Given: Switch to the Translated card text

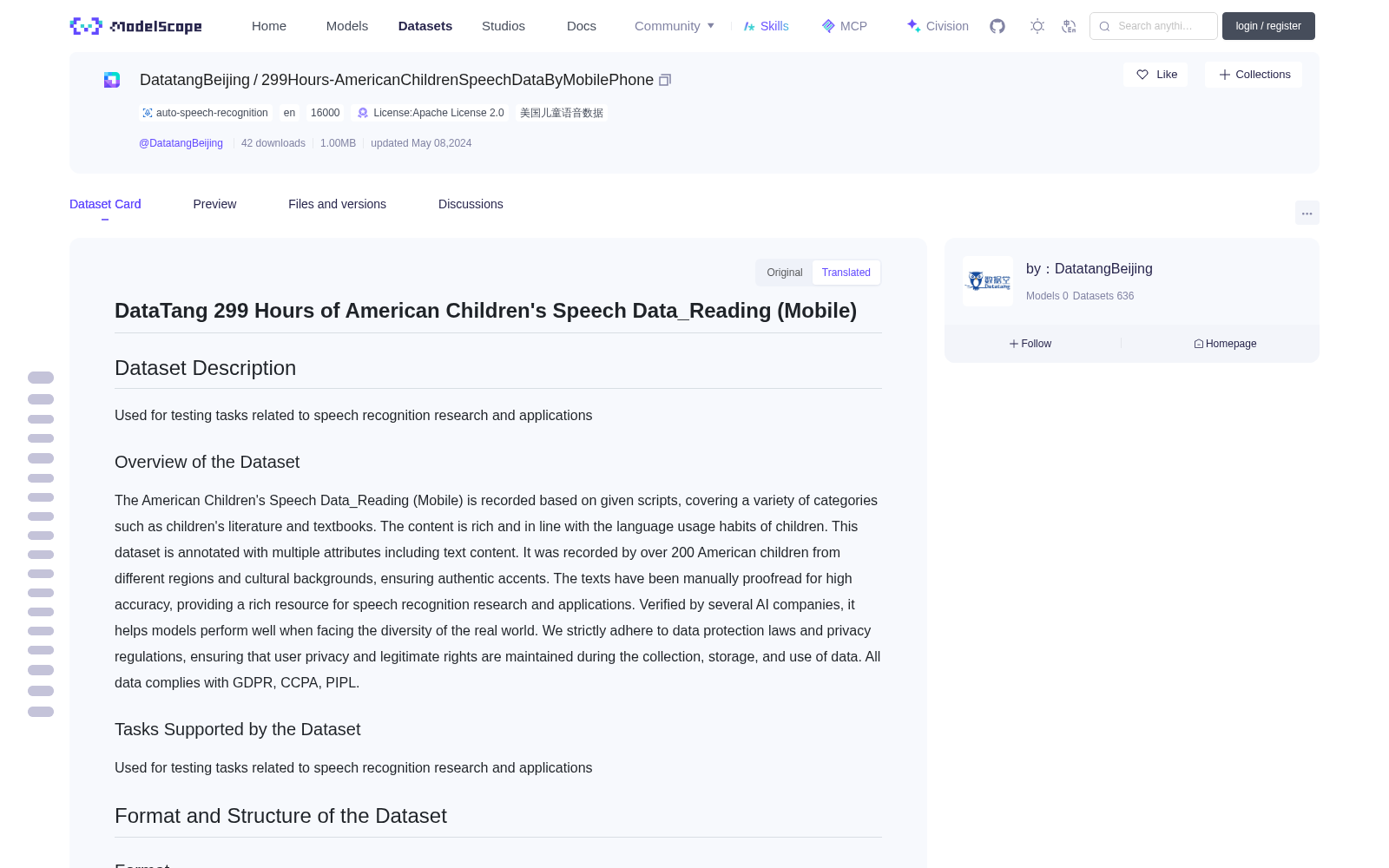Looking at the screenshot, I should tap(846, 273).
